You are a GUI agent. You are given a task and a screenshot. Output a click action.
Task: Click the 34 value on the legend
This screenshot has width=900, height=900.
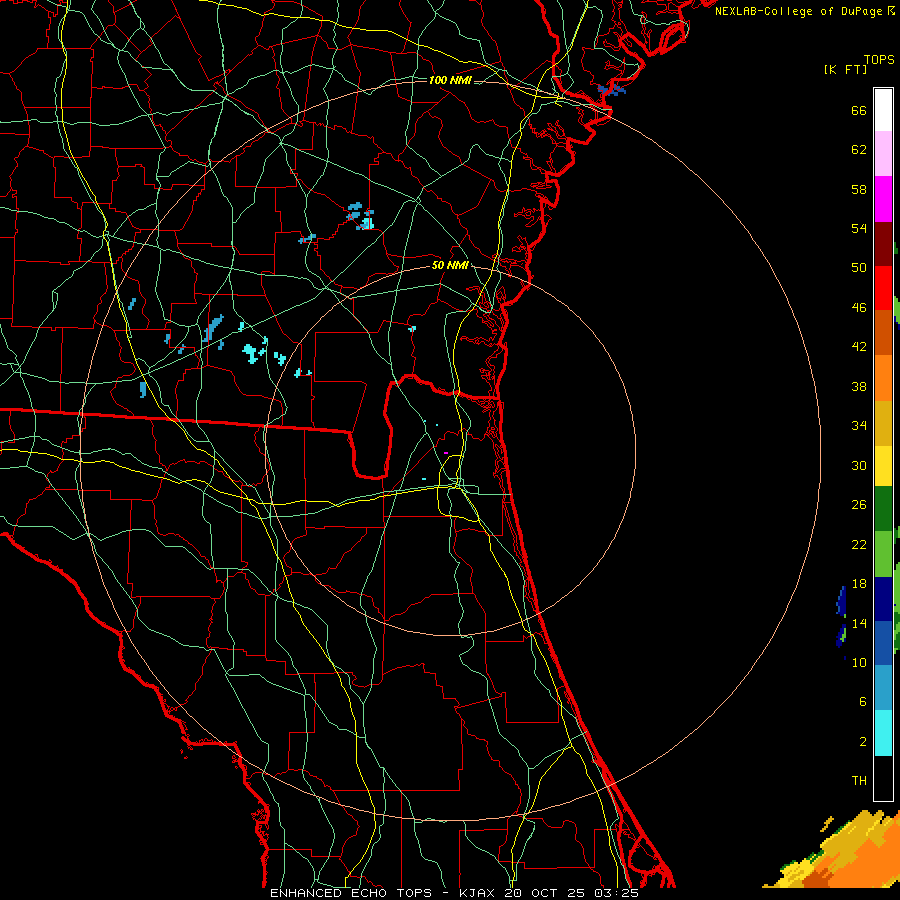[859, 426]
